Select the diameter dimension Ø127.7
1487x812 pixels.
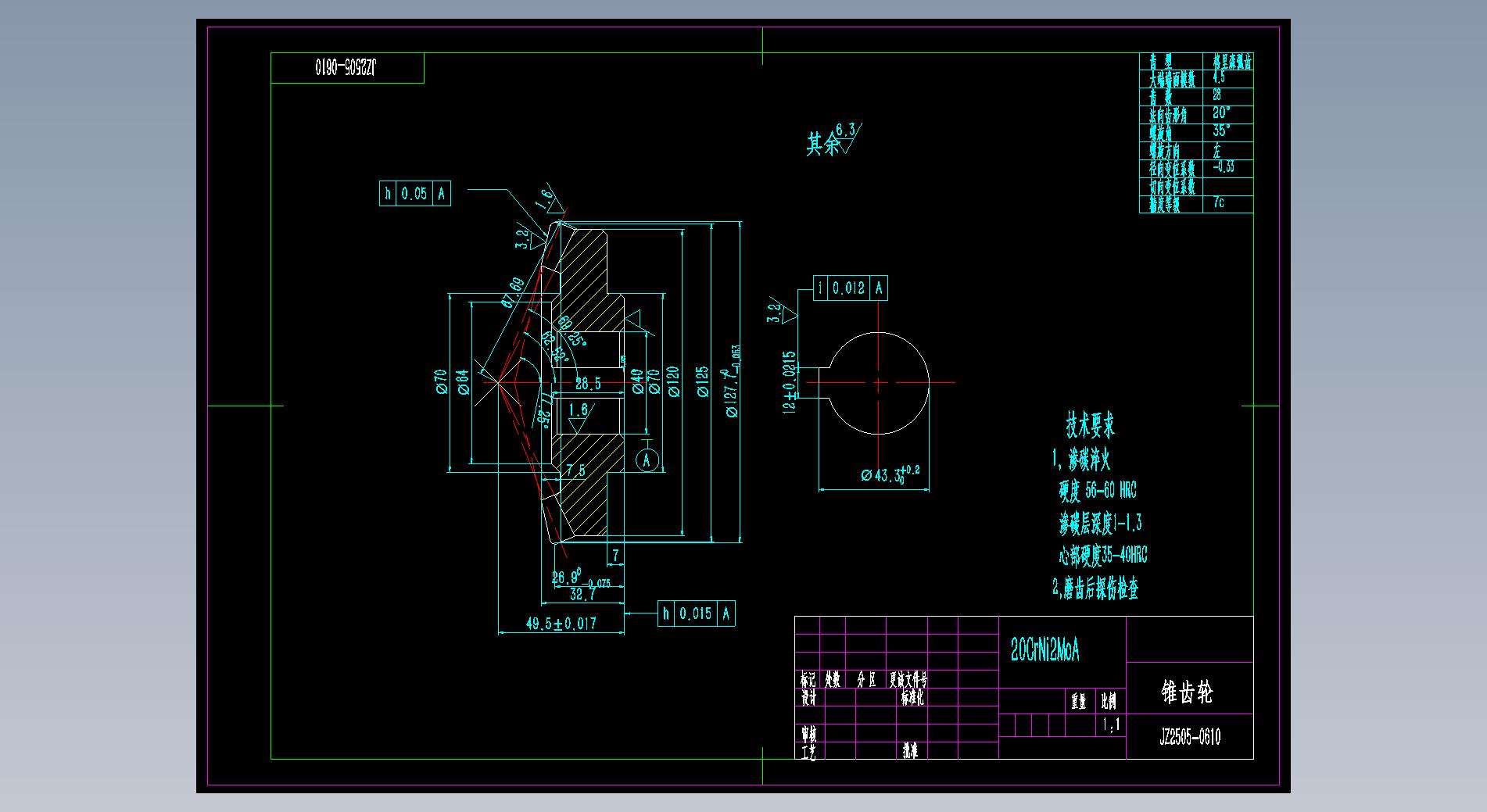pyautogui.click(x=733, y=381)
